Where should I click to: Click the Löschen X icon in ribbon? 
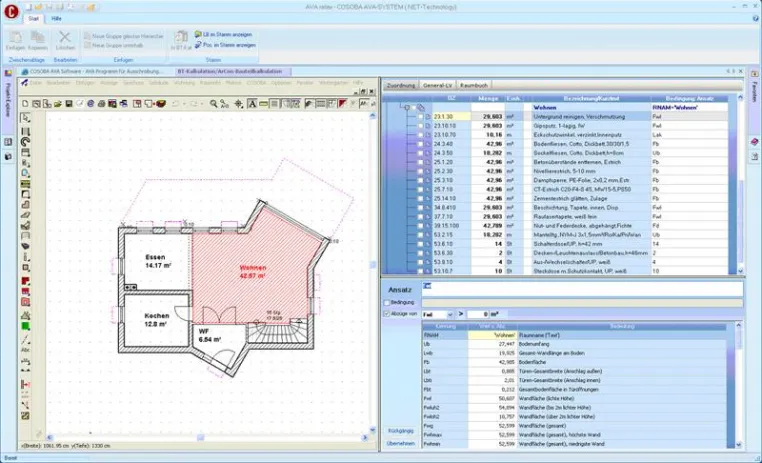pyautogui.click(x=65, y=37)
